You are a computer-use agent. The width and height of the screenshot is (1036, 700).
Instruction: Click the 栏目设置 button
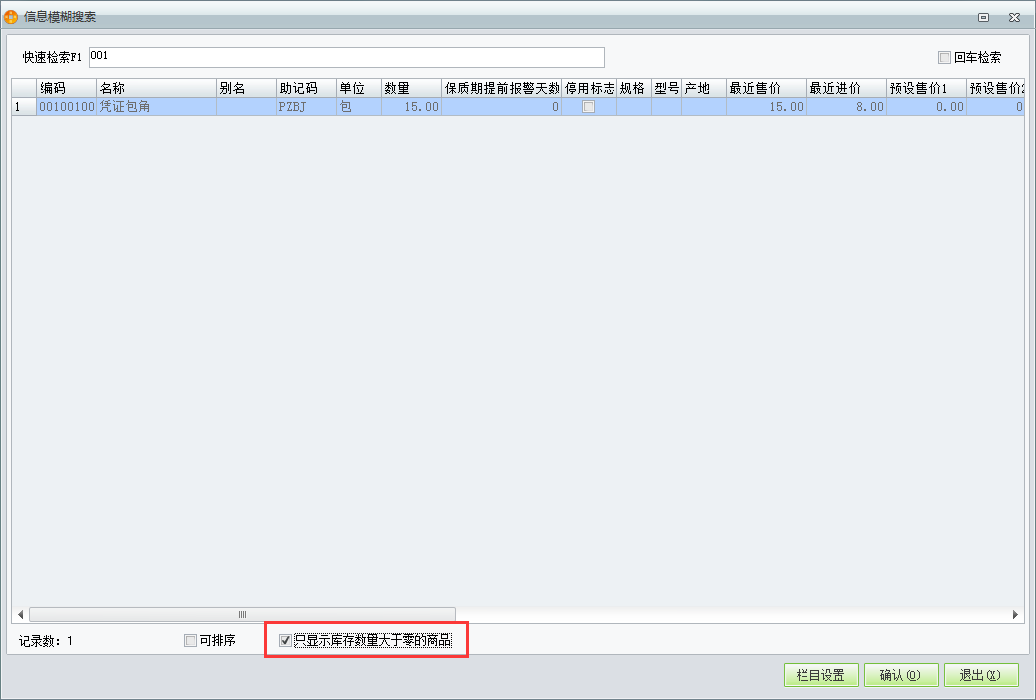coord(820,675)
